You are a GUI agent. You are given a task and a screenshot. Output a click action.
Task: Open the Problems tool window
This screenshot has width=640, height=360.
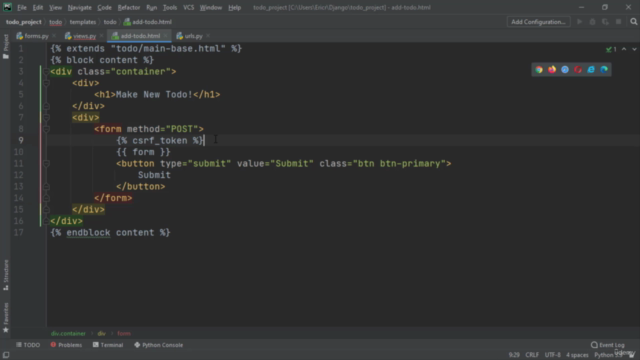(66, 345)
